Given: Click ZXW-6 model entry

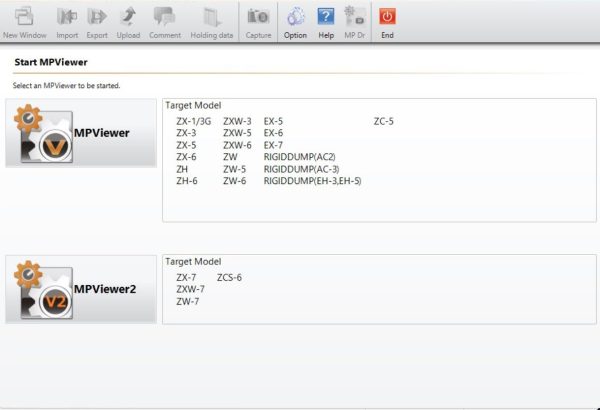Looking at the screenshot, I should (237, 145).
